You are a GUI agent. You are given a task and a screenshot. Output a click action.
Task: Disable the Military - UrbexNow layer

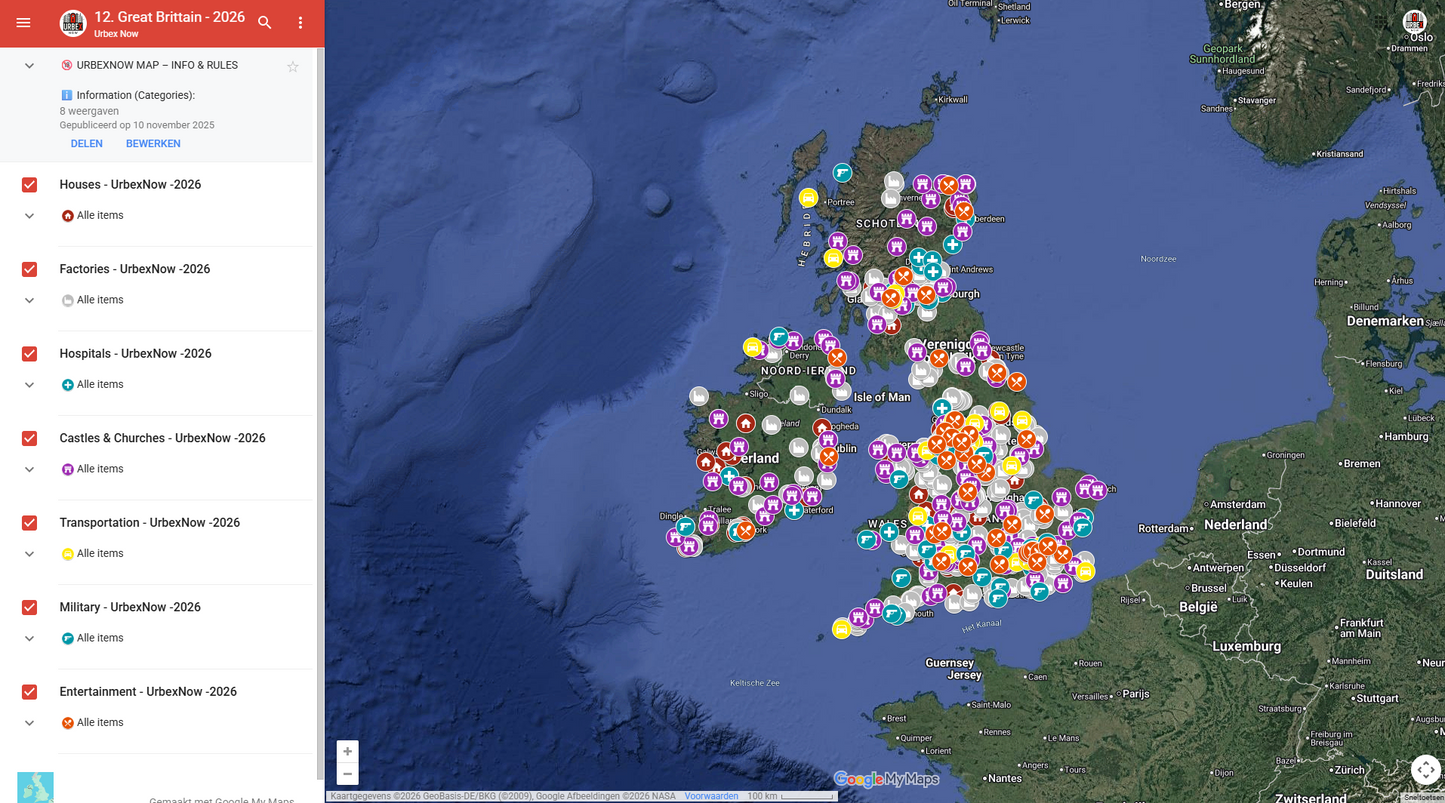[30, 607]
